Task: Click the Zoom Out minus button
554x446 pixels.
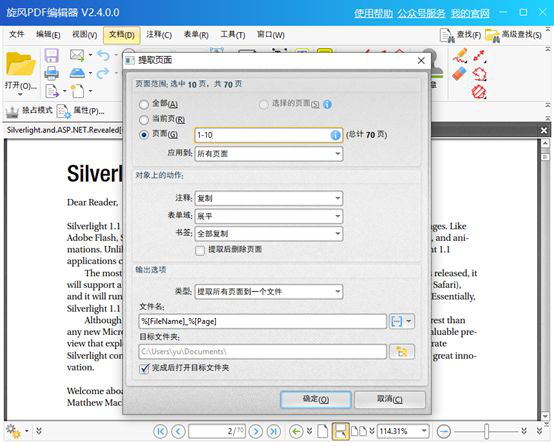Action: point(443,431)
